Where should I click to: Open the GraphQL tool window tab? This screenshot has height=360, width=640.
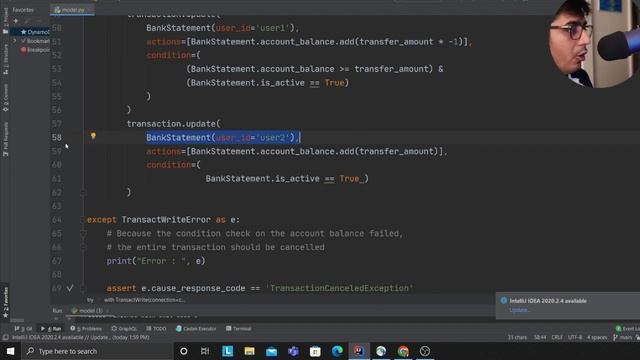124,329
